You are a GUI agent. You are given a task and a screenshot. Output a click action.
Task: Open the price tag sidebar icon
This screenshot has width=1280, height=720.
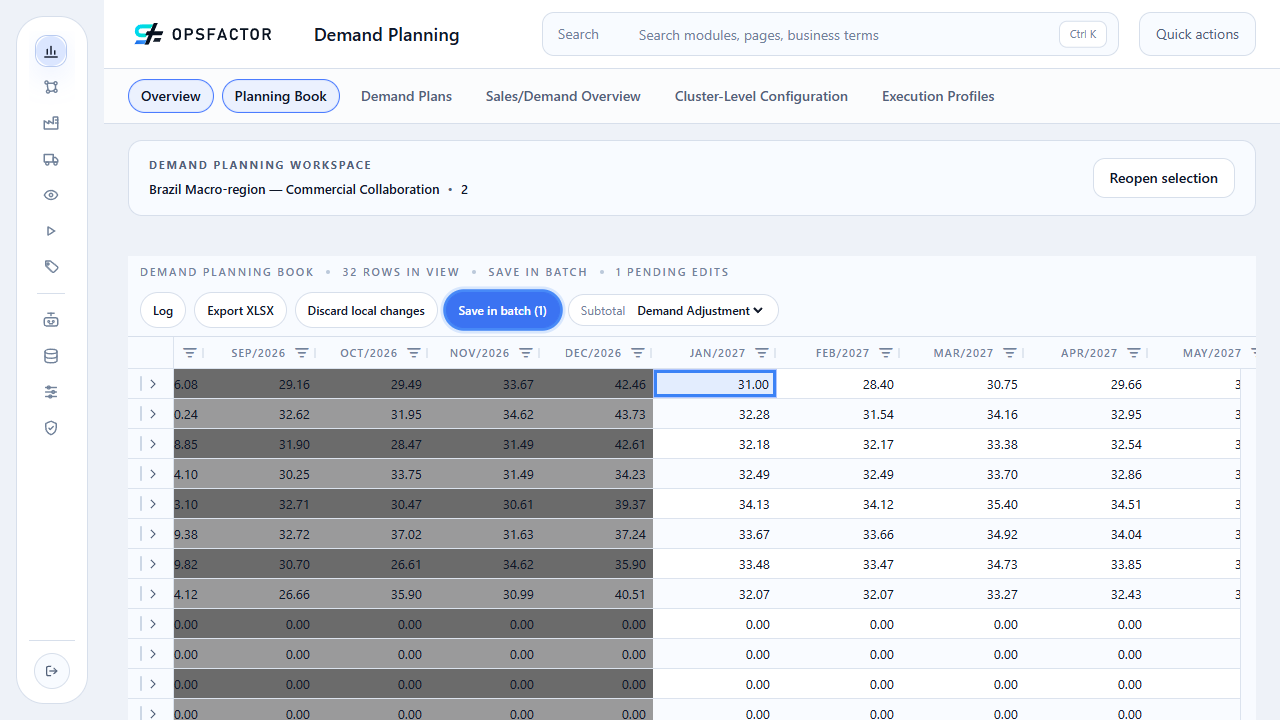pos(51,267)
